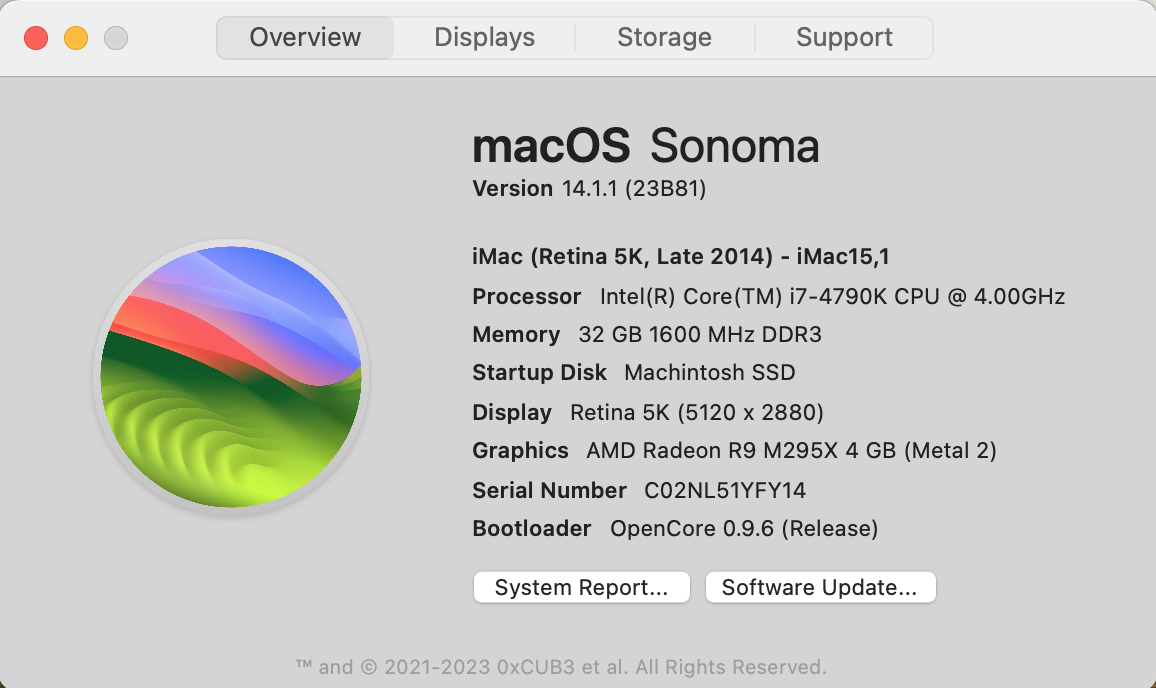Click the gray disabled zoom window button
Image resolution: width=1156 pixels, height=688 pixels.
pyautogui.click(x=116, y=38)
